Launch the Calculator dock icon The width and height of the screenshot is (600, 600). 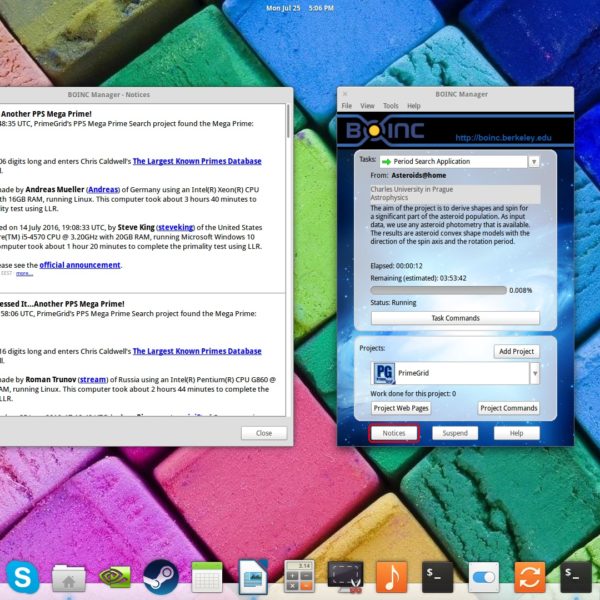click(300, 577)
